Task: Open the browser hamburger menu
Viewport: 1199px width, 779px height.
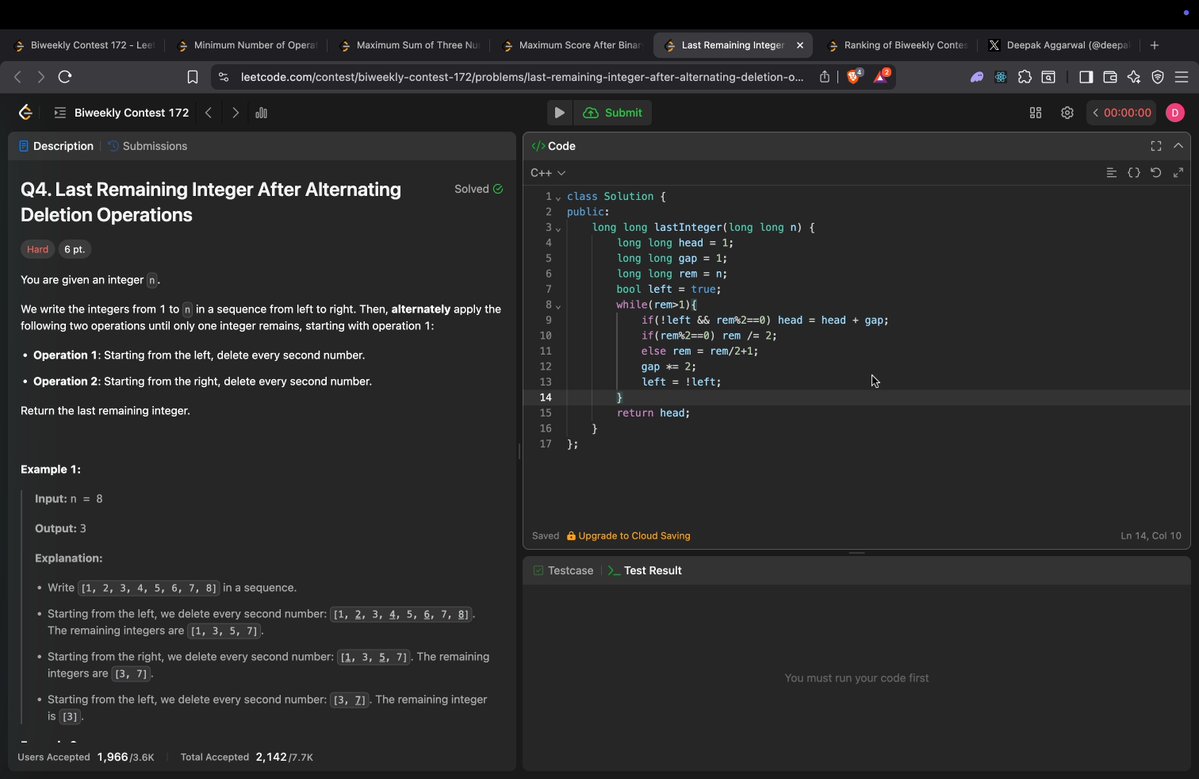Action: pos(1181,76)
